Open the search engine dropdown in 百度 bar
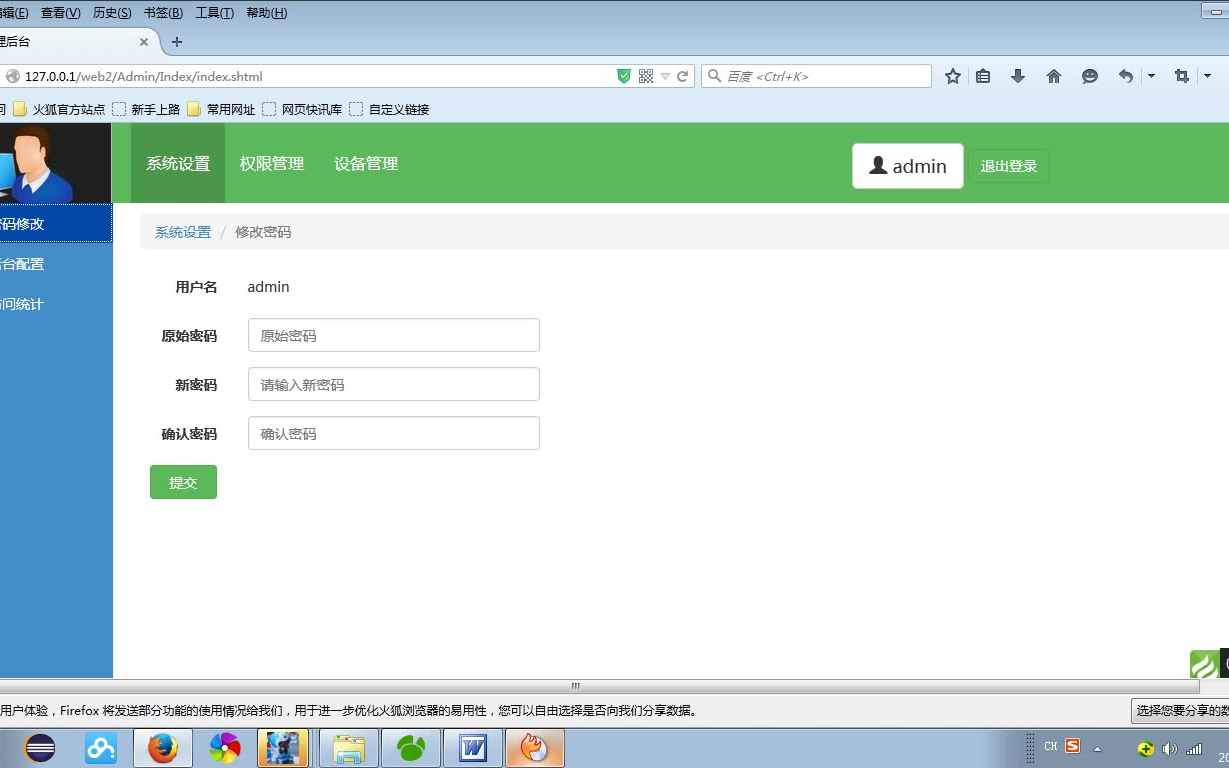 tap(713, 75)
